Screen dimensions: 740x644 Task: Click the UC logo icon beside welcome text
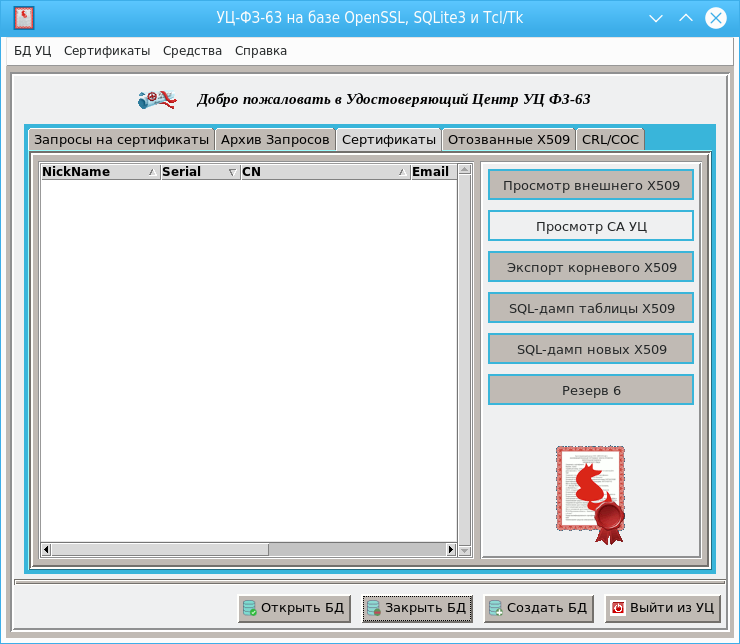(x=156, y=99)
